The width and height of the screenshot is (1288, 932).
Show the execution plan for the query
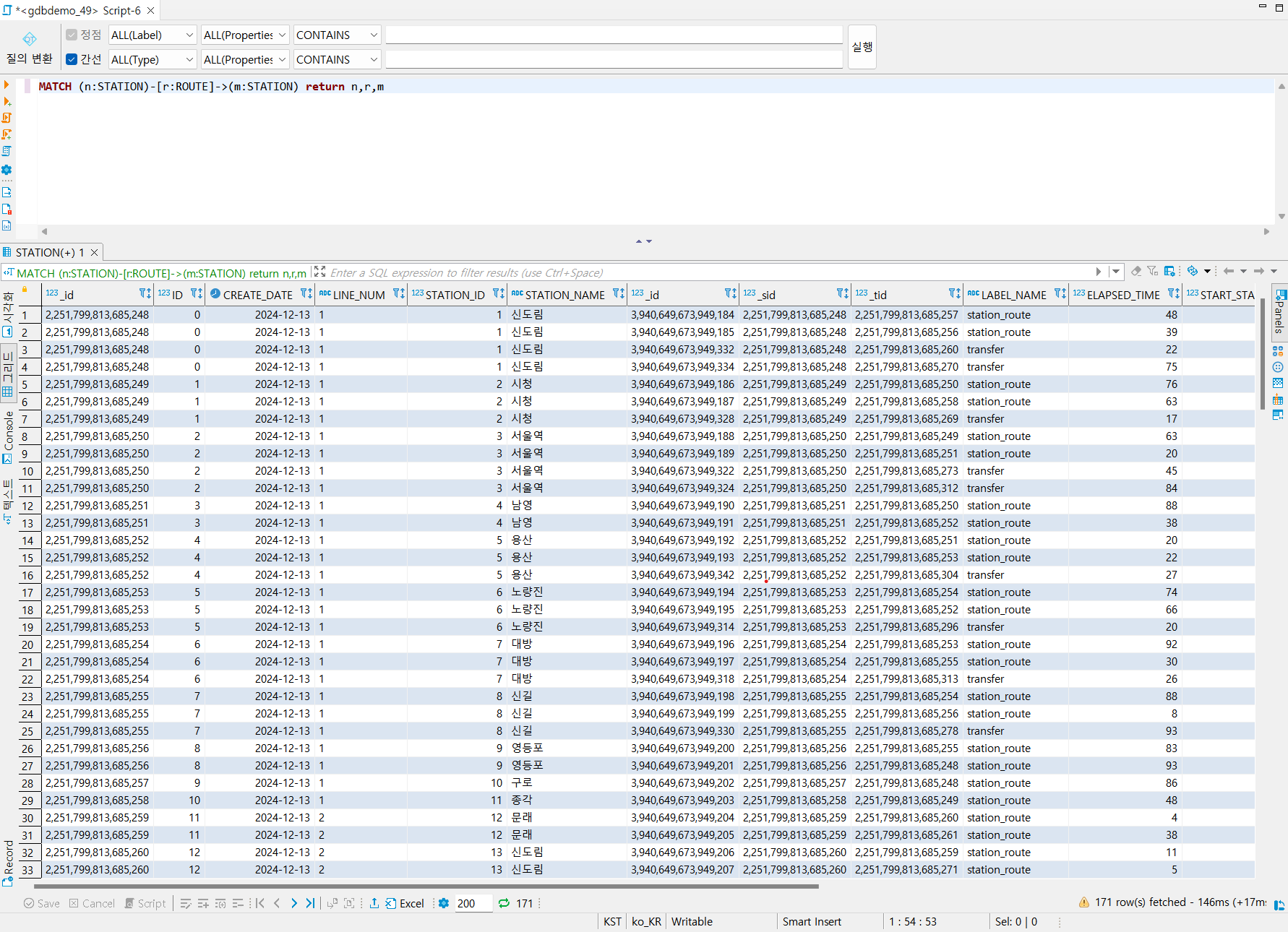7,151
